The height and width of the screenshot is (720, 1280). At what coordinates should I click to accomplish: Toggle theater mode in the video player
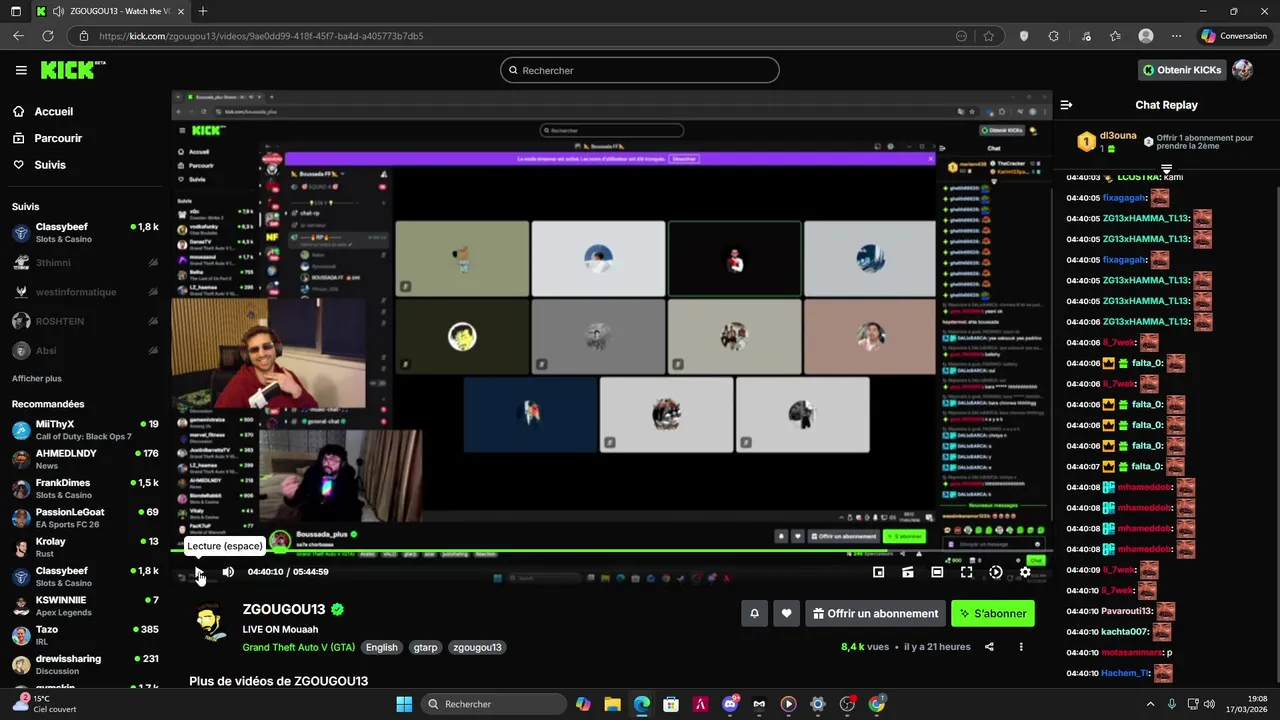coord(937,572)
